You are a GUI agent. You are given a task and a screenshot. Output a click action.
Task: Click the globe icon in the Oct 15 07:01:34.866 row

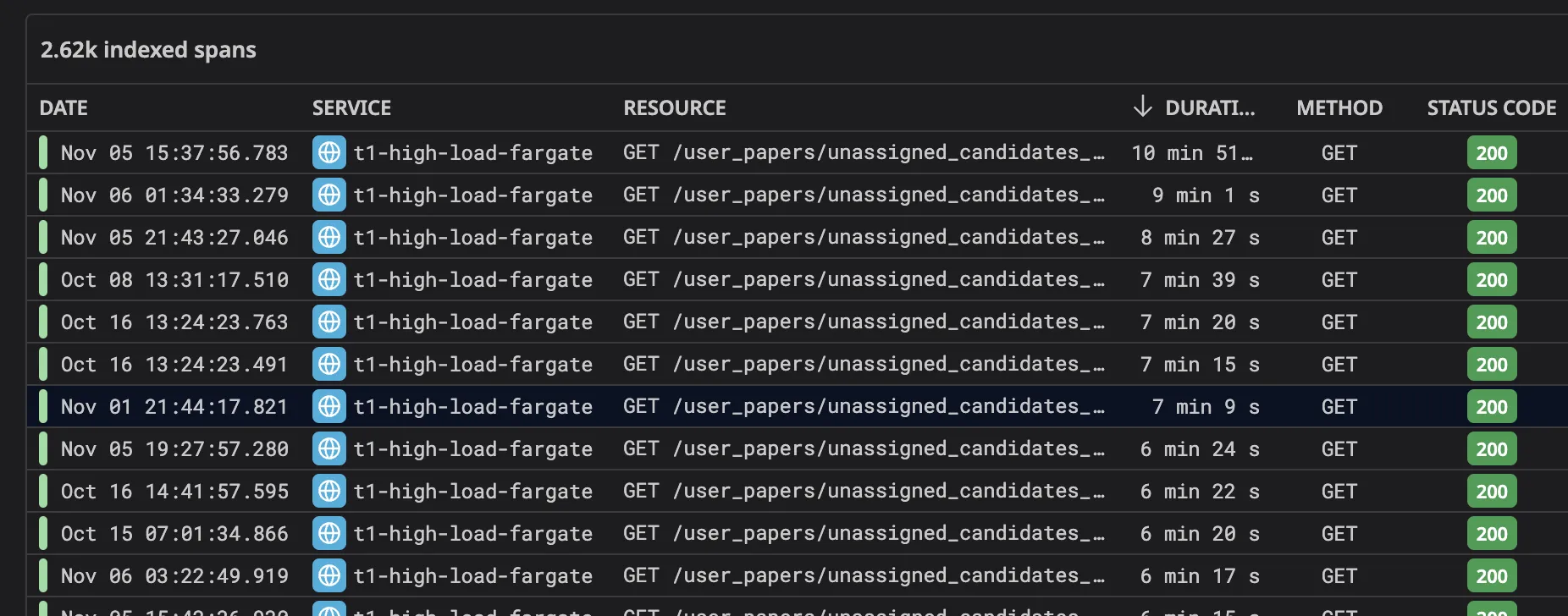point(329,534)
